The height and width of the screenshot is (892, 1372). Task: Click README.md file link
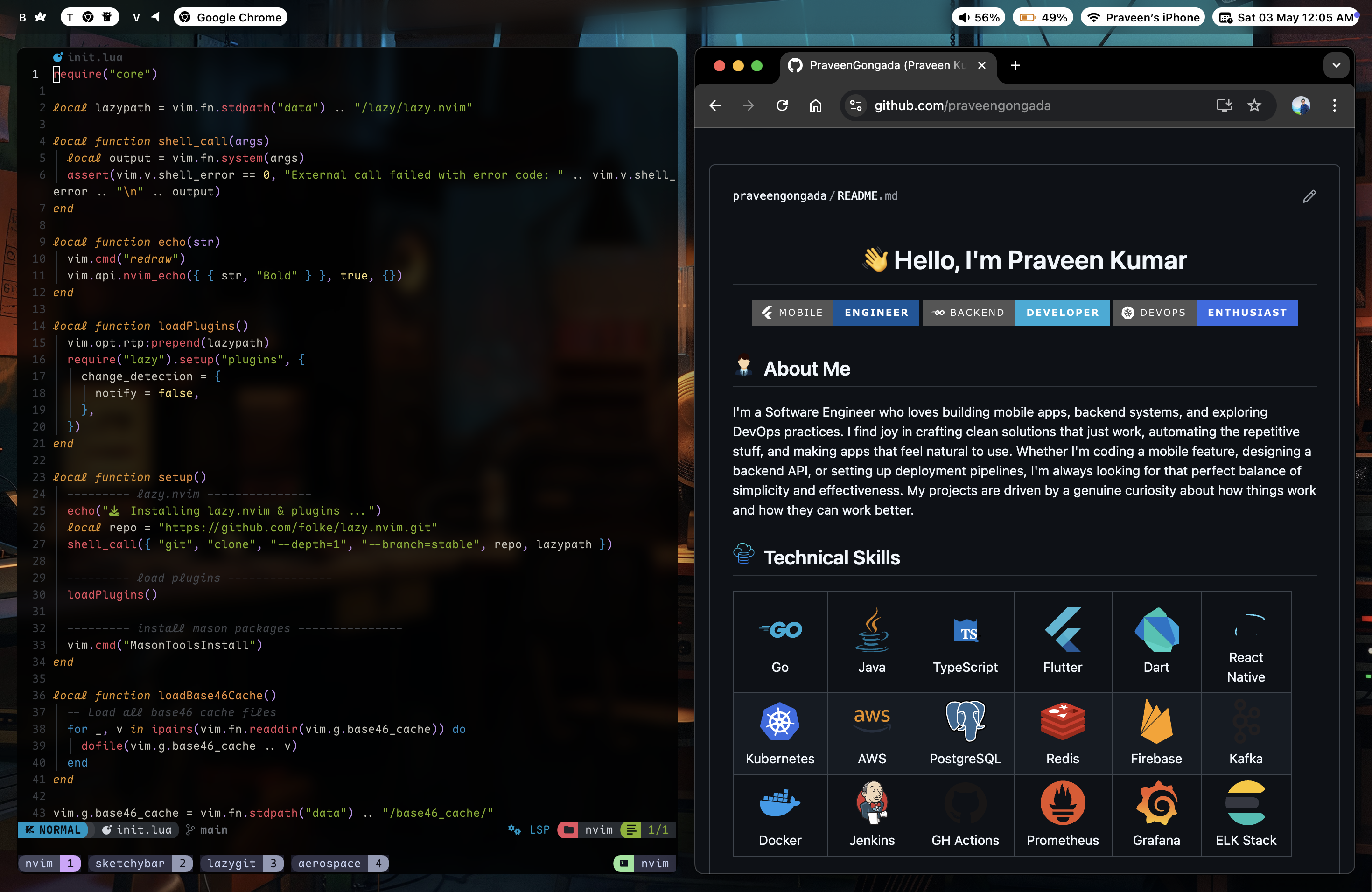pyautogui.click(x=867, y=196)
